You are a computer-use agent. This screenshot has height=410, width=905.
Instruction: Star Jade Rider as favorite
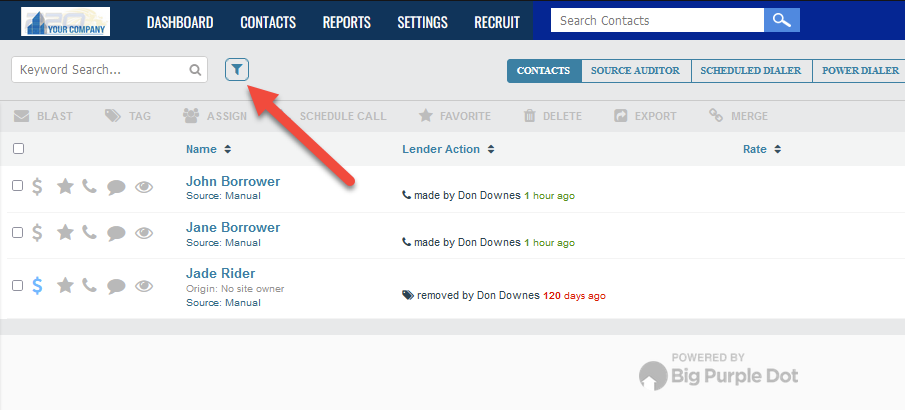[x=65, y=285]
